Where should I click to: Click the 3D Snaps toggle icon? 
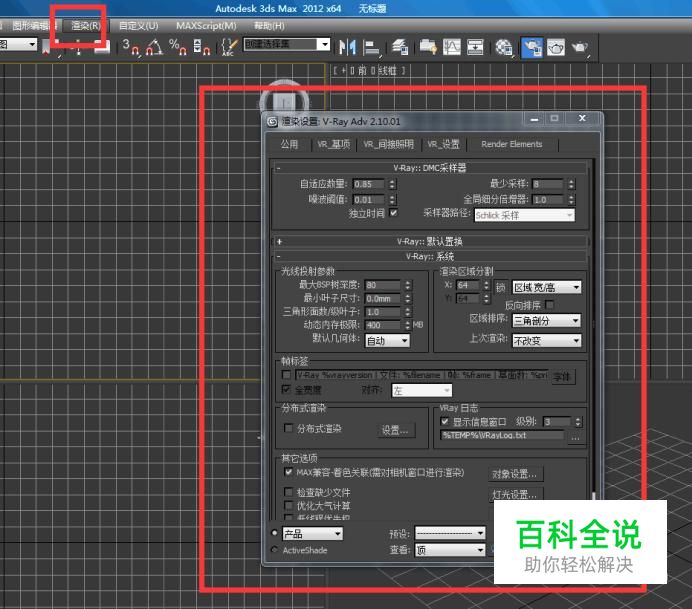pos(130,47)
